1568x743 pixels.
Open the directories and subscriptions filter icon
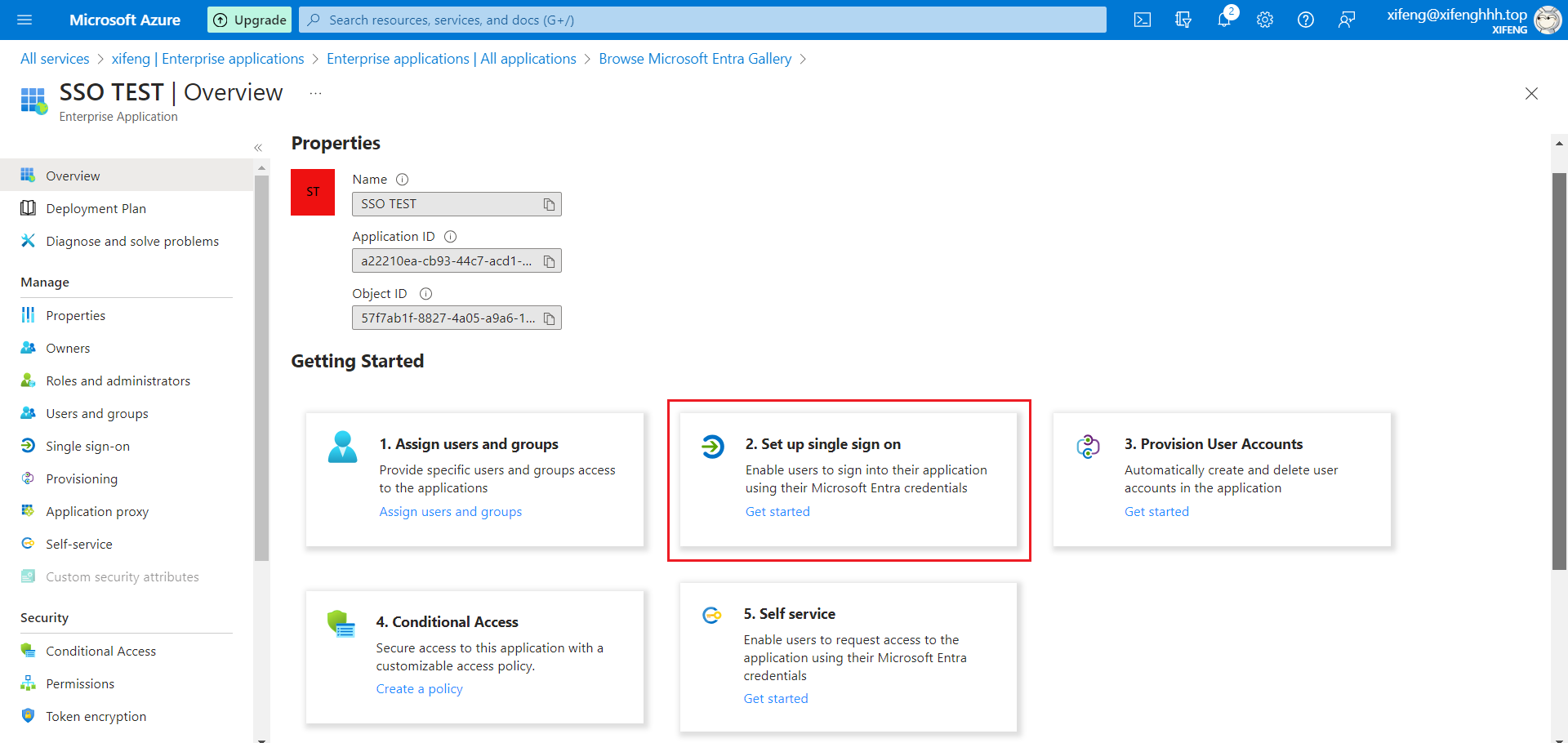point(1183,20)
